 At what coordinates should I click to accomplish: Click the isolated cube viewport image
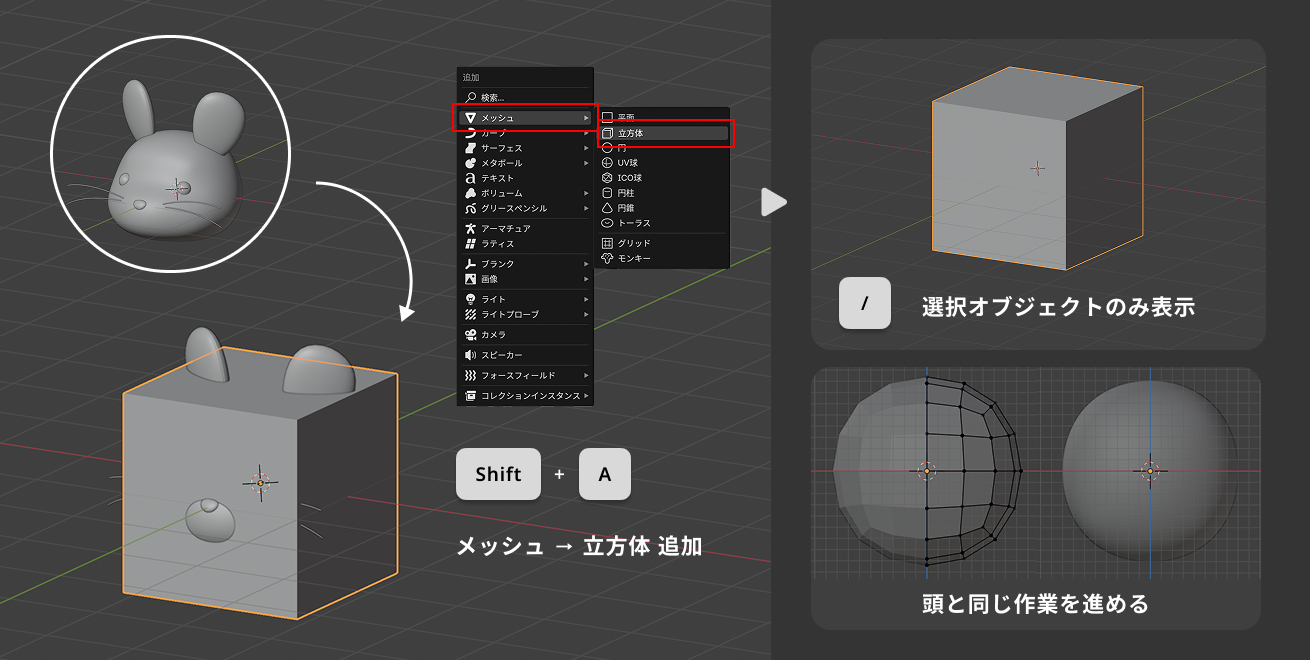click(1038, 168)
